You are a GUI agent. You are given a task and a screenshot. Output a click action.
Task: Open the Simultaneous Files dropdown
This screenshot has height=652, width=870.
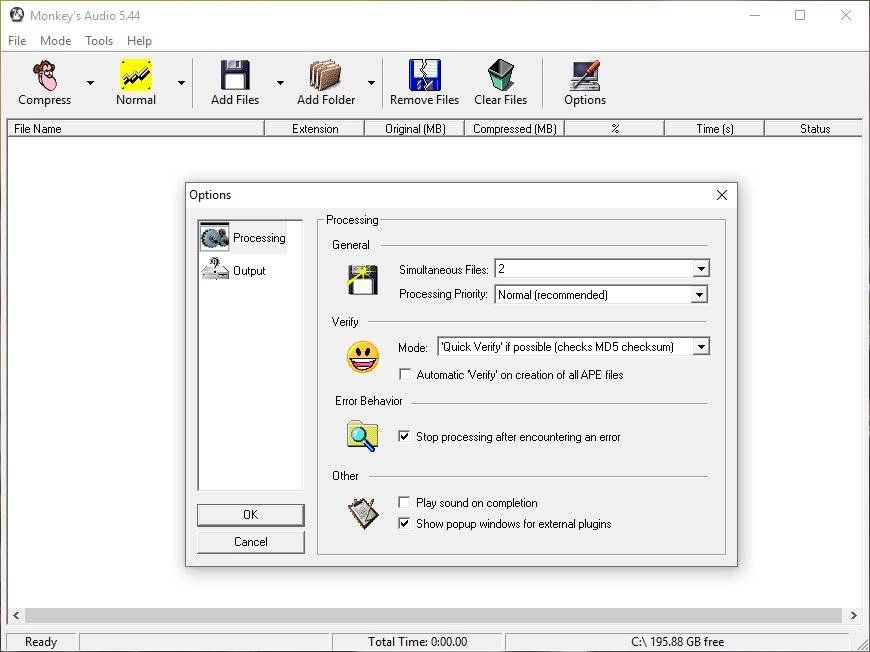pos(701,269)
